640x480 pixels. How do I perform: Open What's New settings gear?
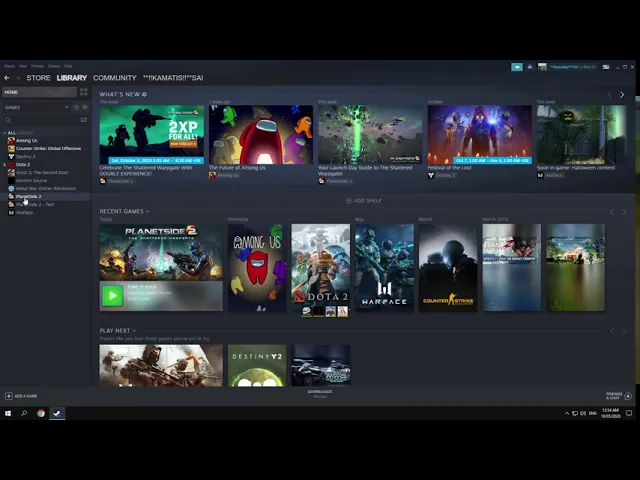pos(144,94)
